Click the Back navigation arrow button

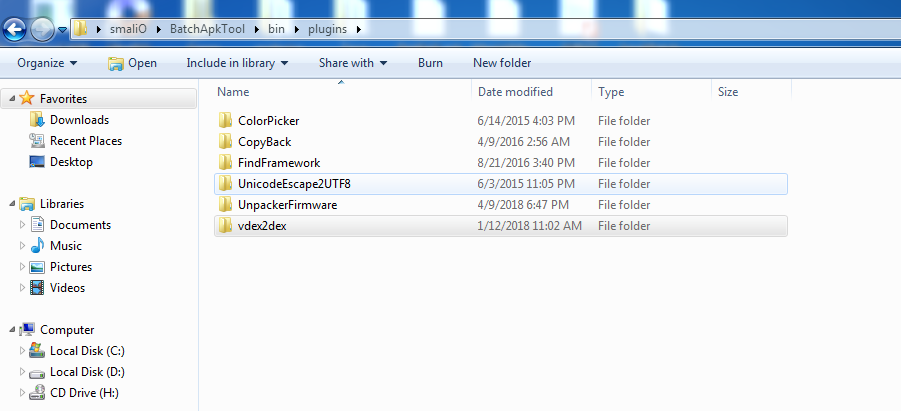[14, 29]
